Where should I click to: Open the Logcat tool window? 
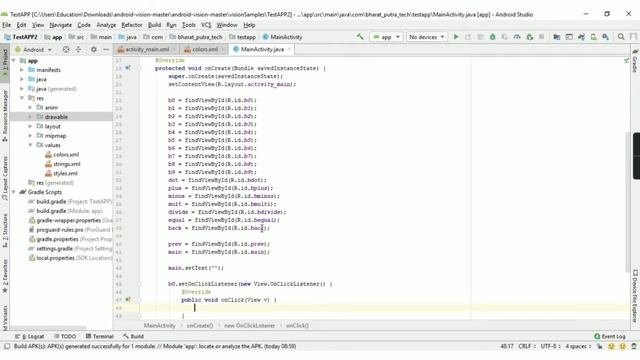30,336
